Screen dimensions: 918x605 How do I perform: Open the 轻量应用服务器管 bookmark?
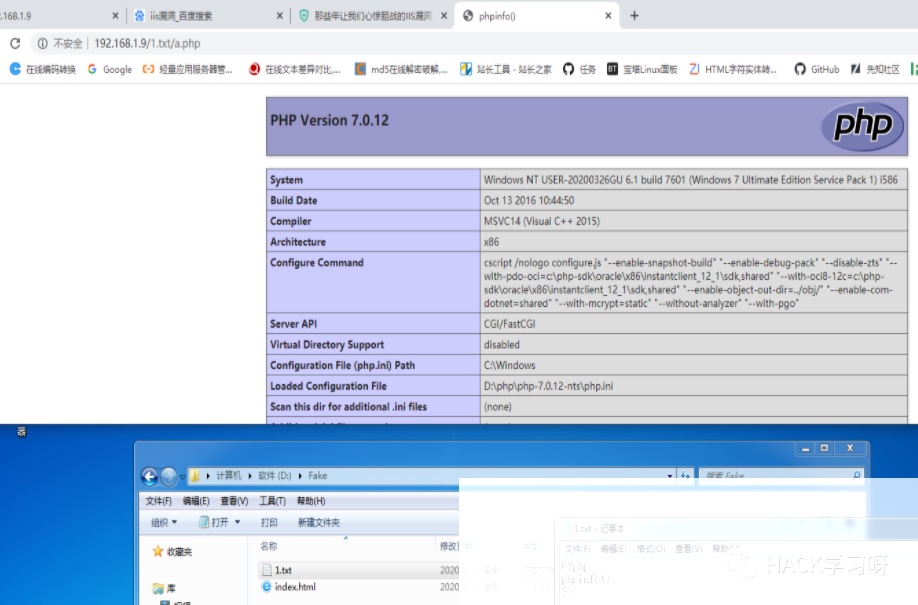(x=187, y=69)
